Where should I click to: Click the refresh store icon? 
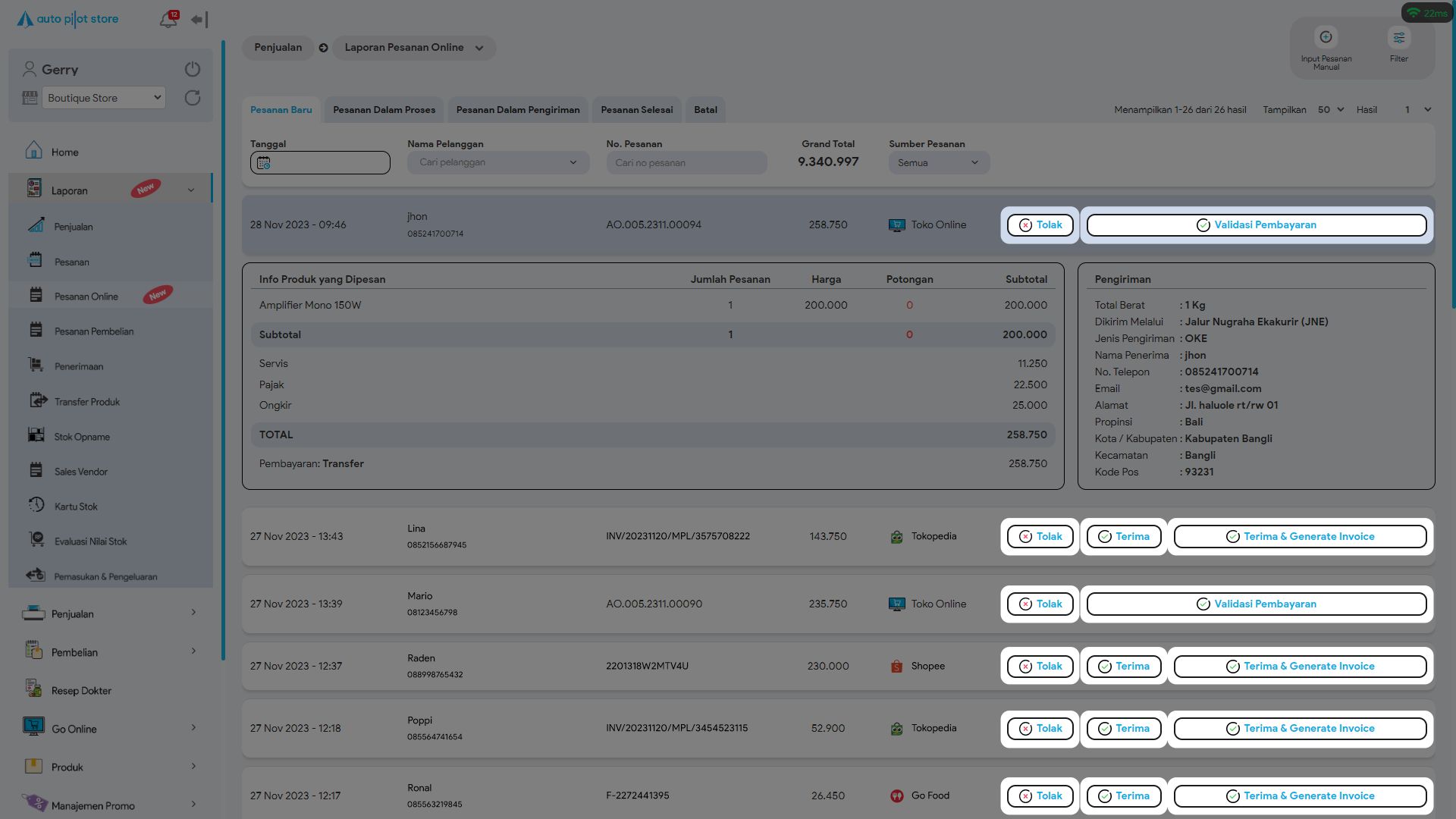click(x=193, y=98)
